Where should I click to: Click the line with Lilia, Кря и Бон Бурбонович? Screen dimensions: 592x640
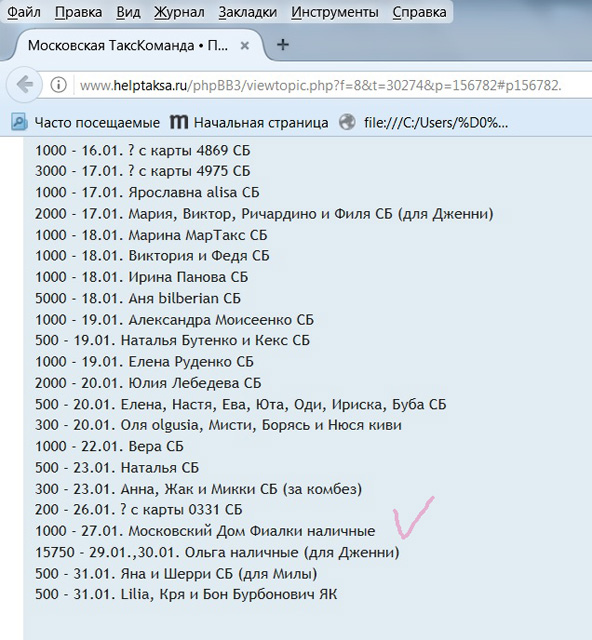pos(186,594)
